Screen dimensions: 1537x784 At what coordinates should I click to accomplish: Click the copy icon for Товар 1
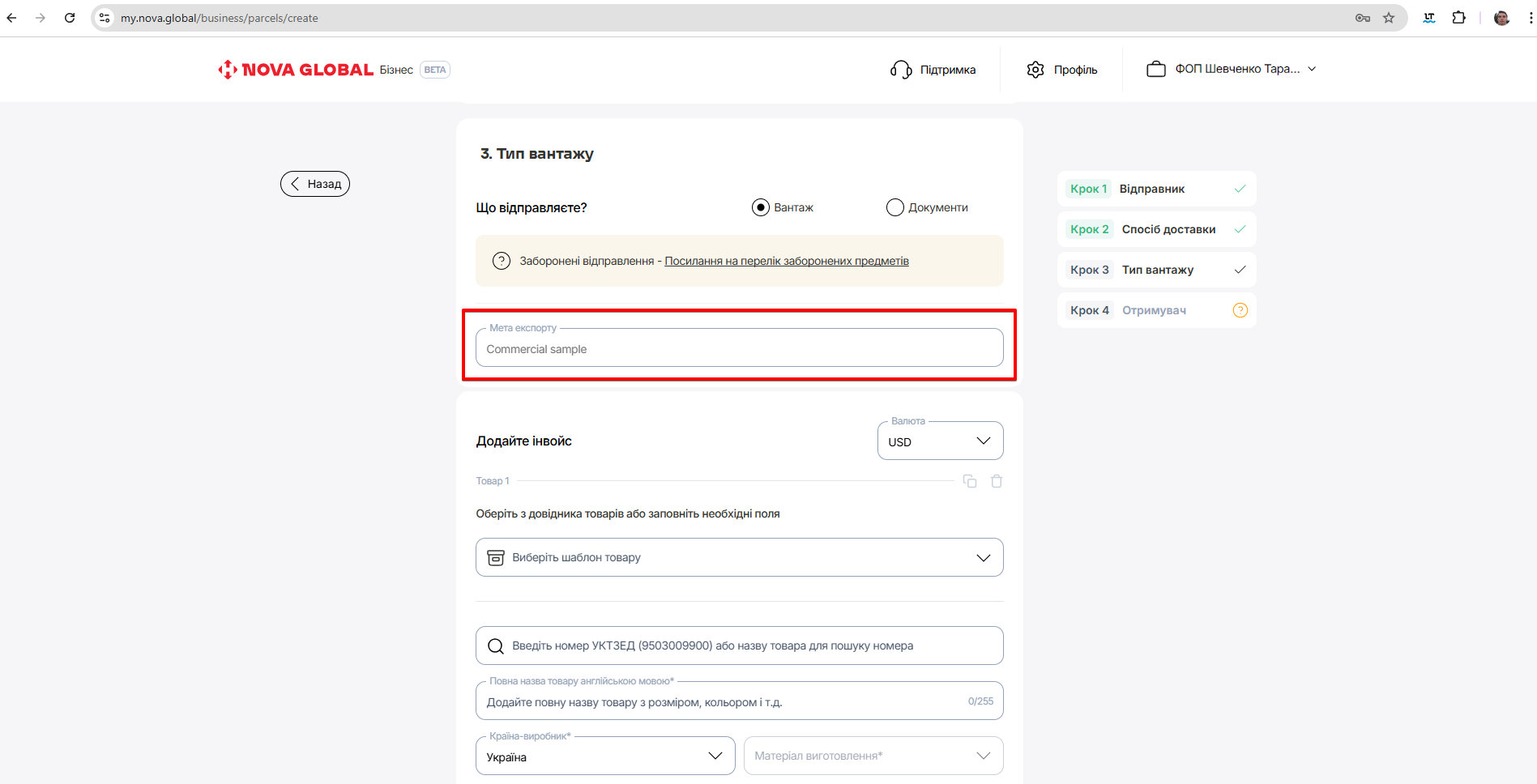tap(969, 481)
